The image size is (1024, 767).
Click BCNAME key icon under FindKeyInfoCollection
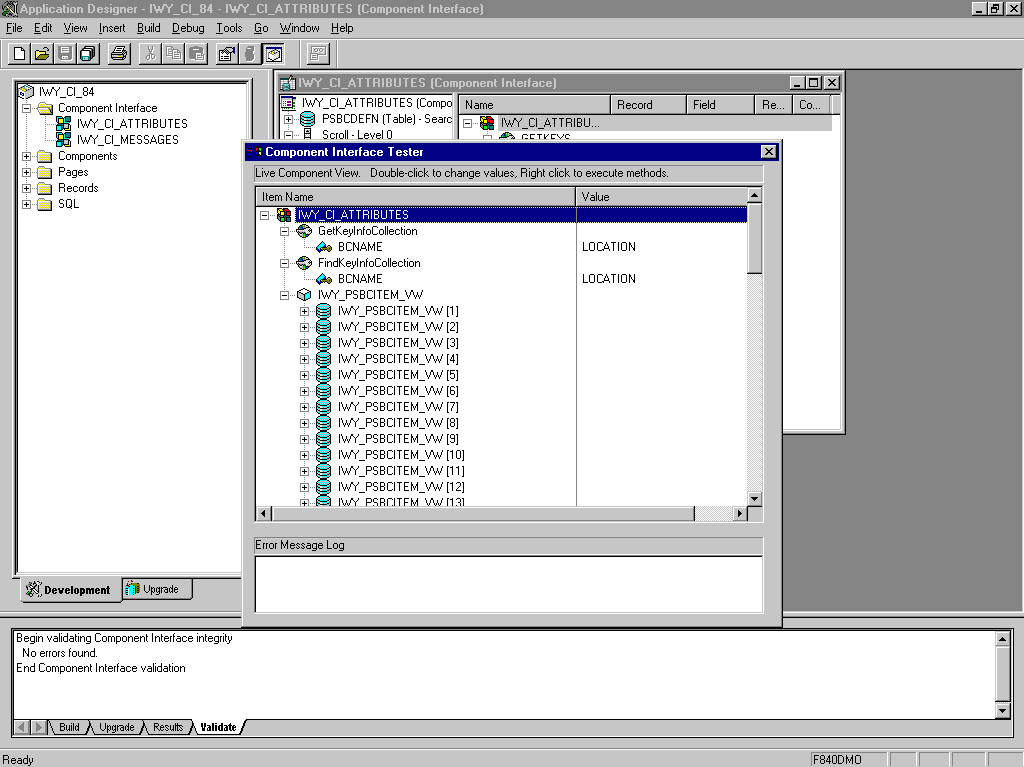click(x=324, y=279)
